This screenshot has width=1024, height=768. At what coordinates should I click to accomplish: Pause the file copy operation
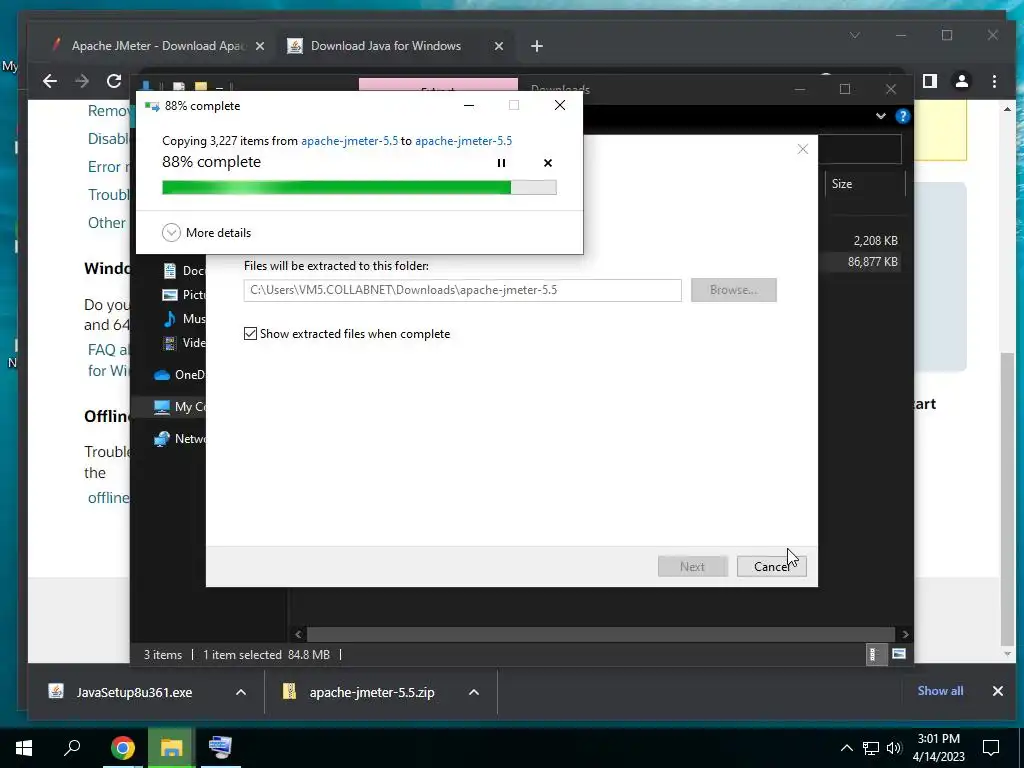point(501,163)
